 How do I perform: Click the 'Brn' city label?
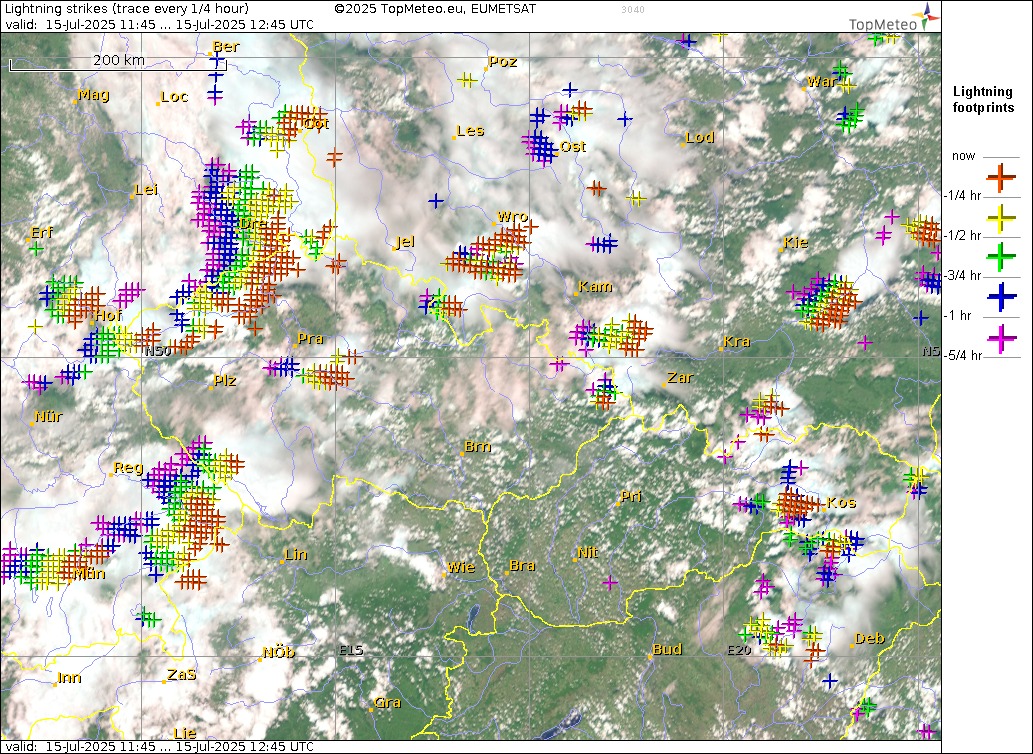point(478,446)
